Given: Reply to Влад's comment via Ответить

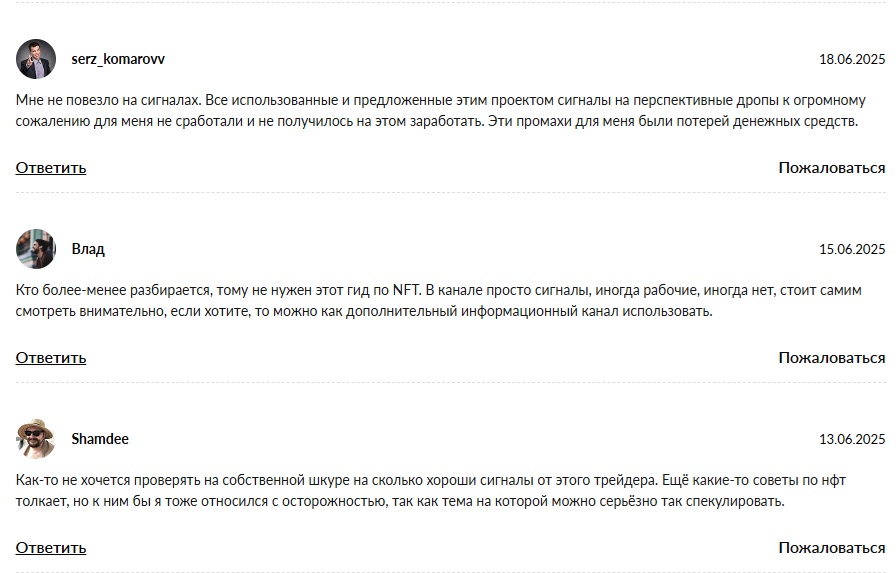Looking at the screenshot, I should 51,358.
